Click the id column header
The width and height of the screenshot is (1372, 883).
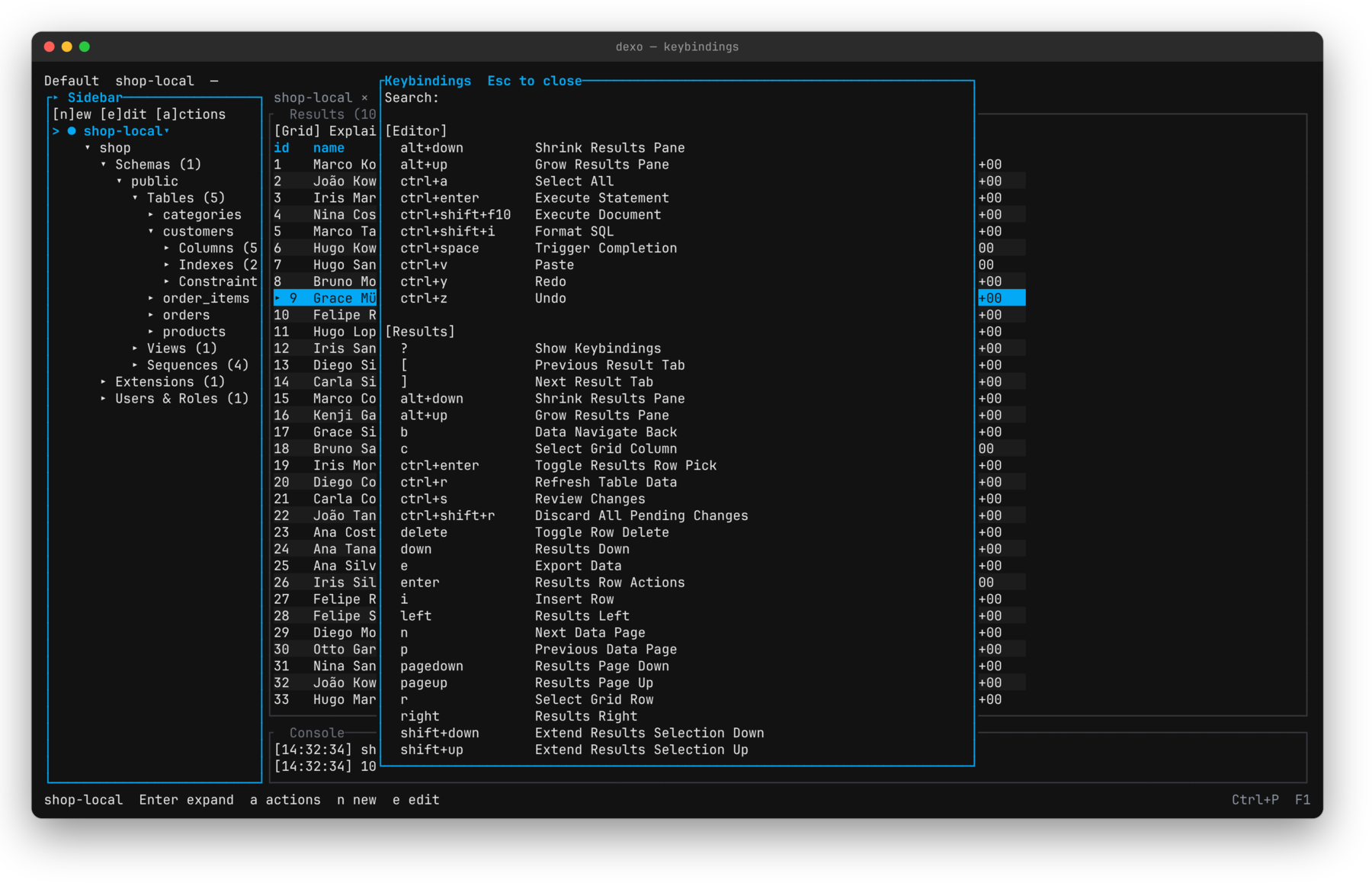point(281,148)
